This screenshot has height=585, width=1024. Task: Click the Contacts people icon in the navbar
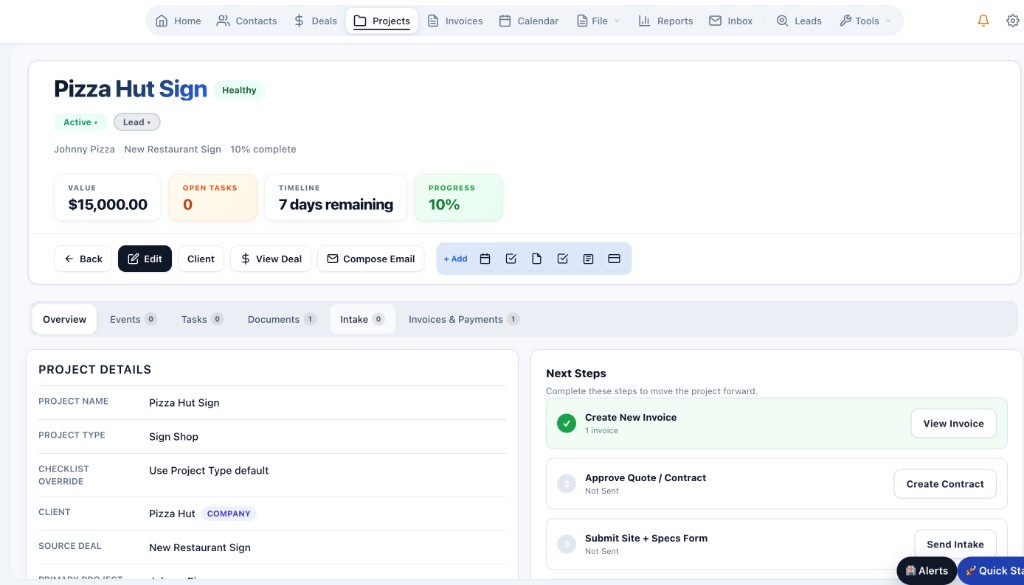tap(225, 19)
